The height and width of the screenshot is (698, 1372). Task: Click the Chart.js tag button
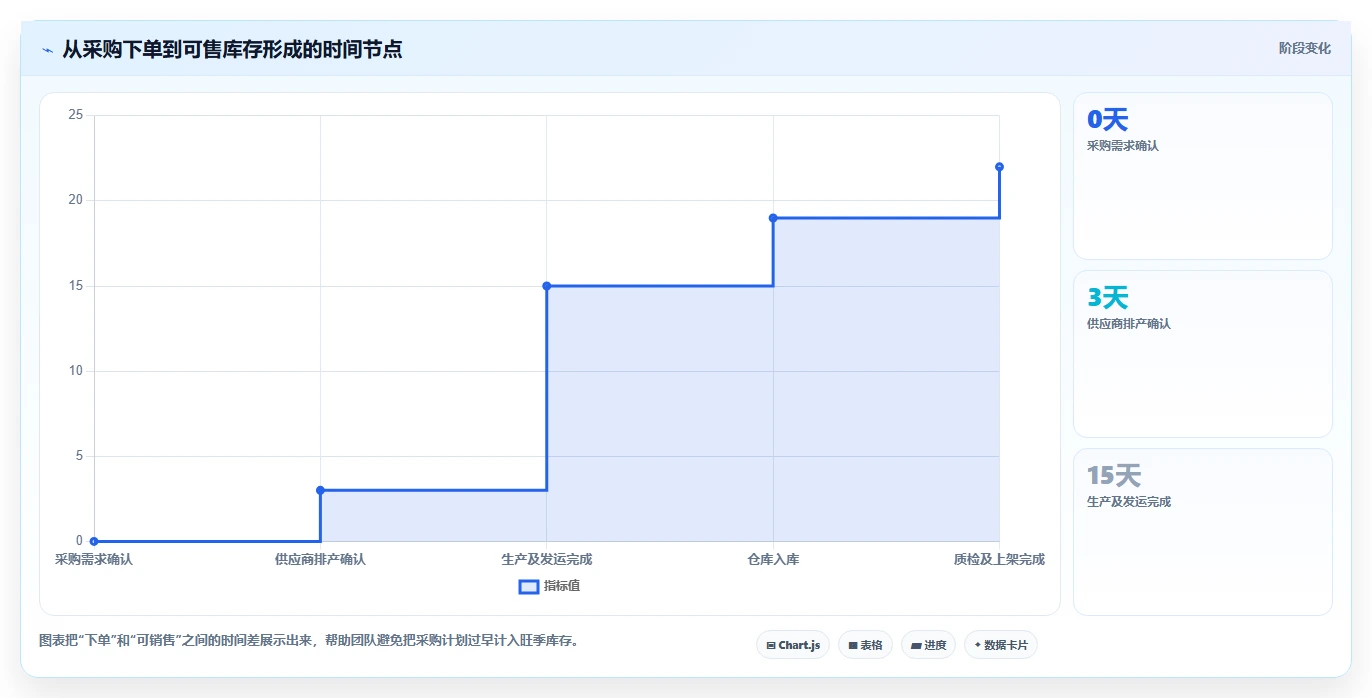(x=793, y=645)
